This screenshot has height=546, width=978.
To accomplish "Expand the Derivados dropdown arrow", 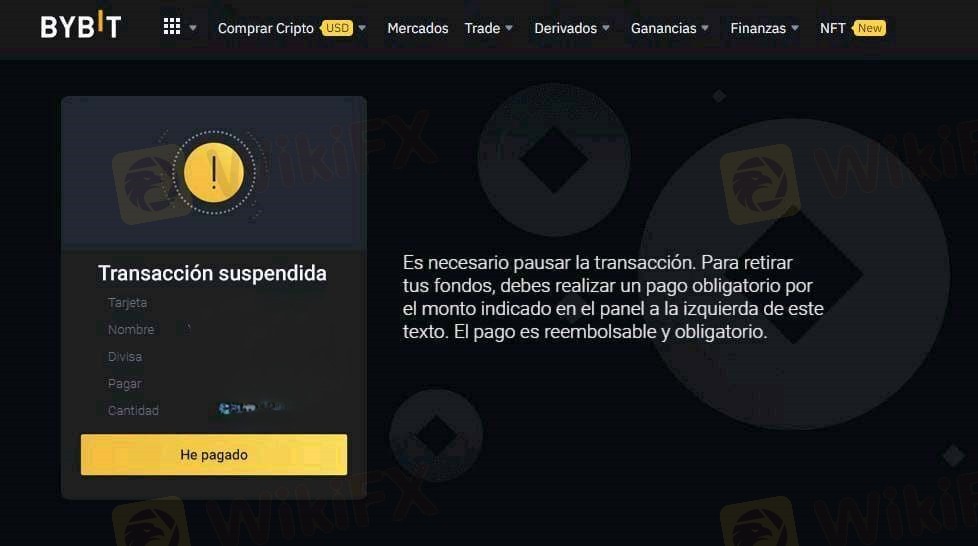I will [606, 28].
